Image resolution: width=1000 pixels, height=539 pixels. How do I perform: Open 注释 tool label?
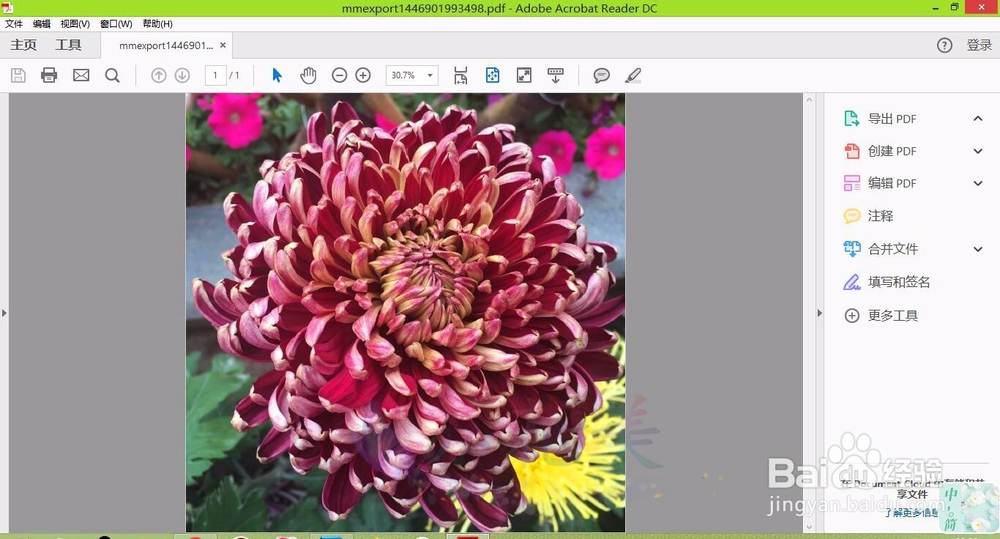881,216
